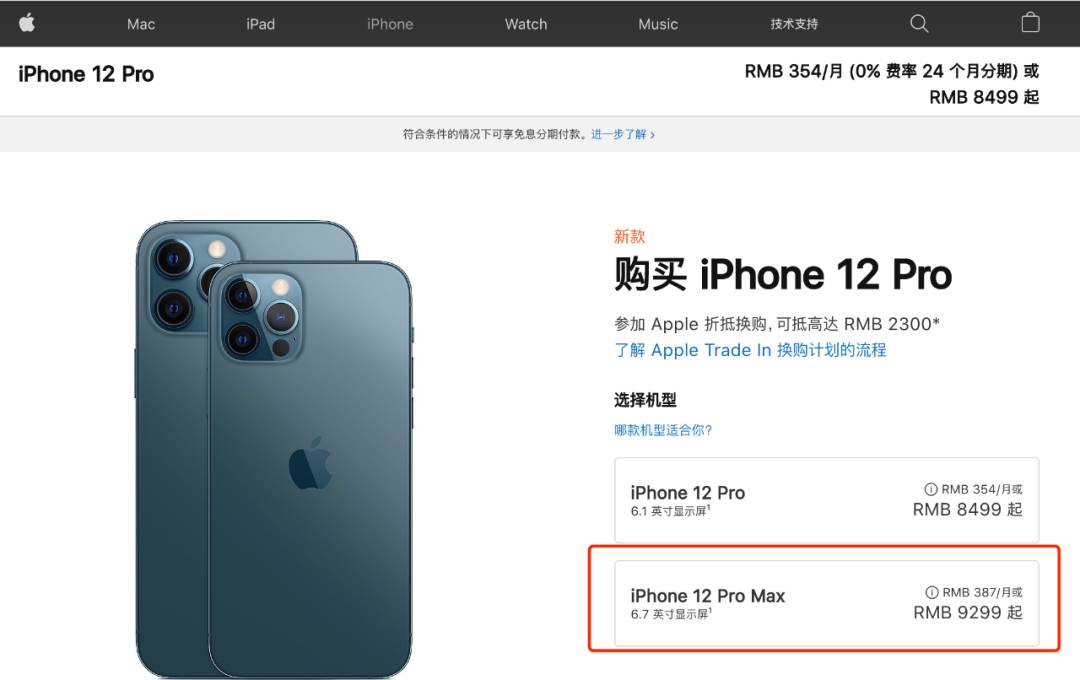Open 技术支持 in the navigation bar
The image size is (1080, 680).
[794, 24]
